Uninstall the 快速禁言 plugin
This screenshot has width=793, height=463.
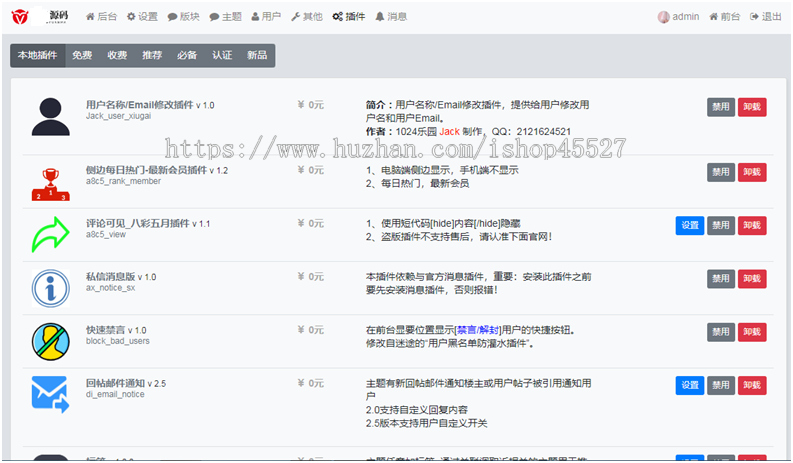click(x=752, y=332)
